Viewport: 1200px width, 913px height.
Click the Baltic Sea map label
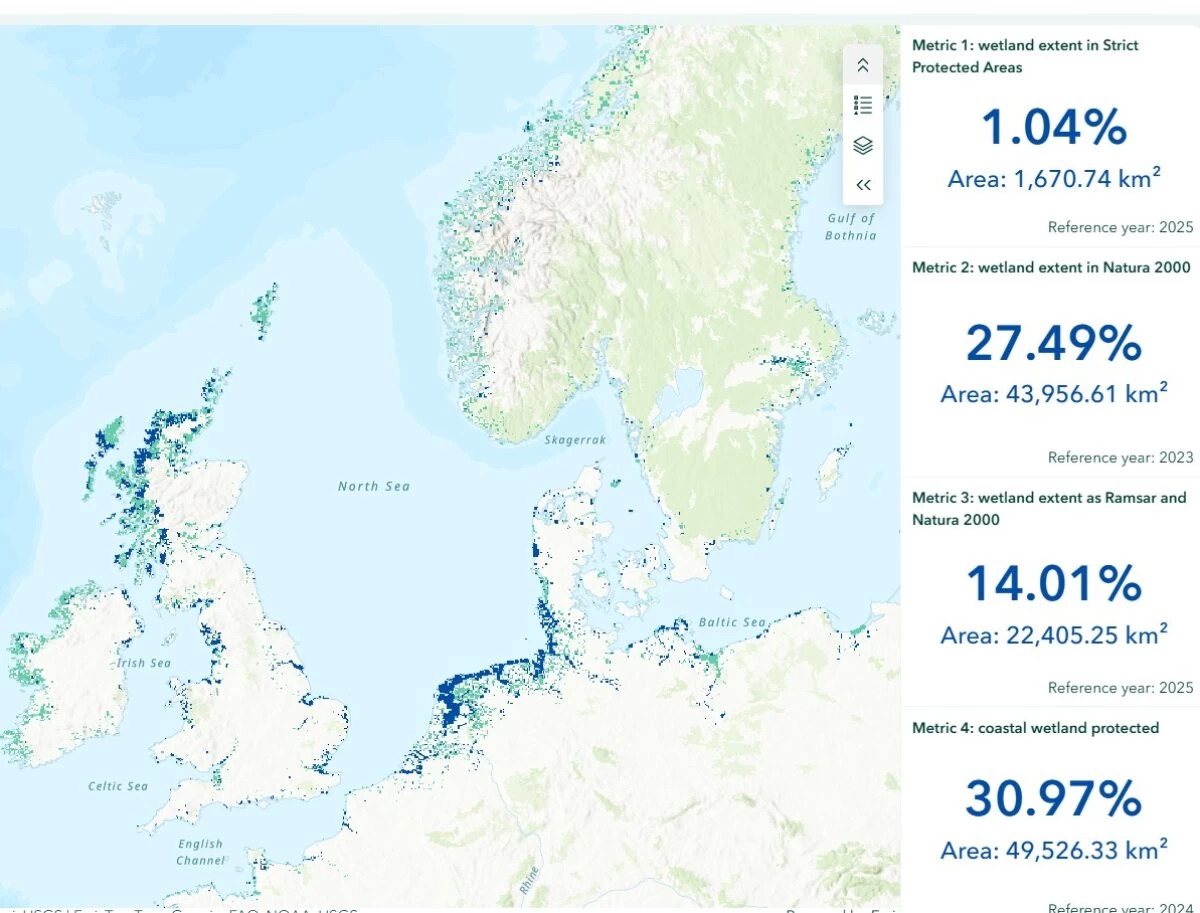coord(733,622)
